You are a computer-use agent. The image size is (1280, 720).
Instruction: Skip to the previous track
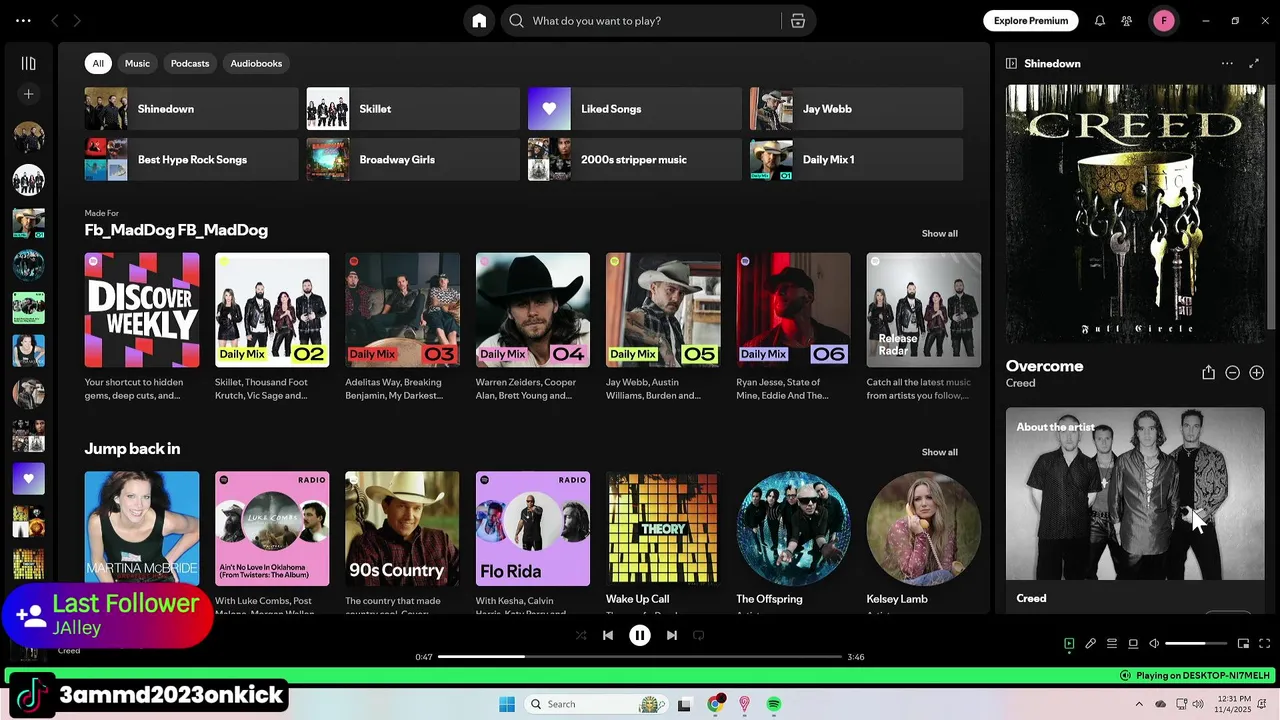[x=608, y=635]
